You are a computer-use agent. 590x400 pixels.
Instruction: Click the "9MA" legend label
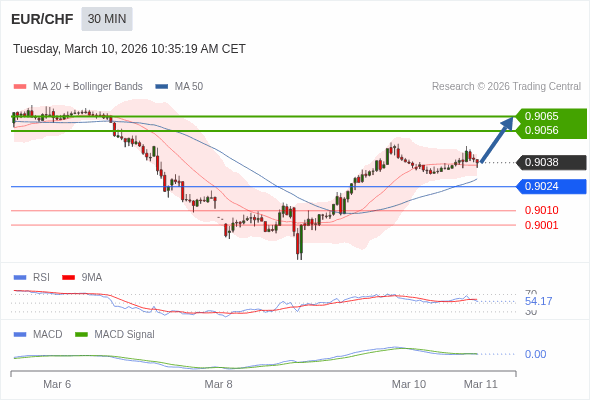(92, 278)
